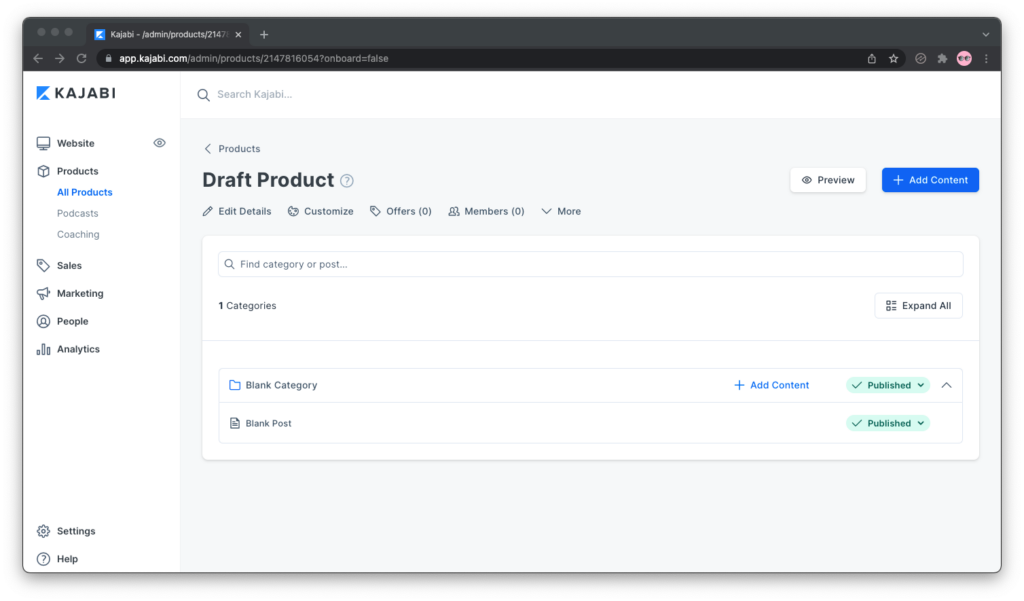Click the browser back arrow

point(39,59)
